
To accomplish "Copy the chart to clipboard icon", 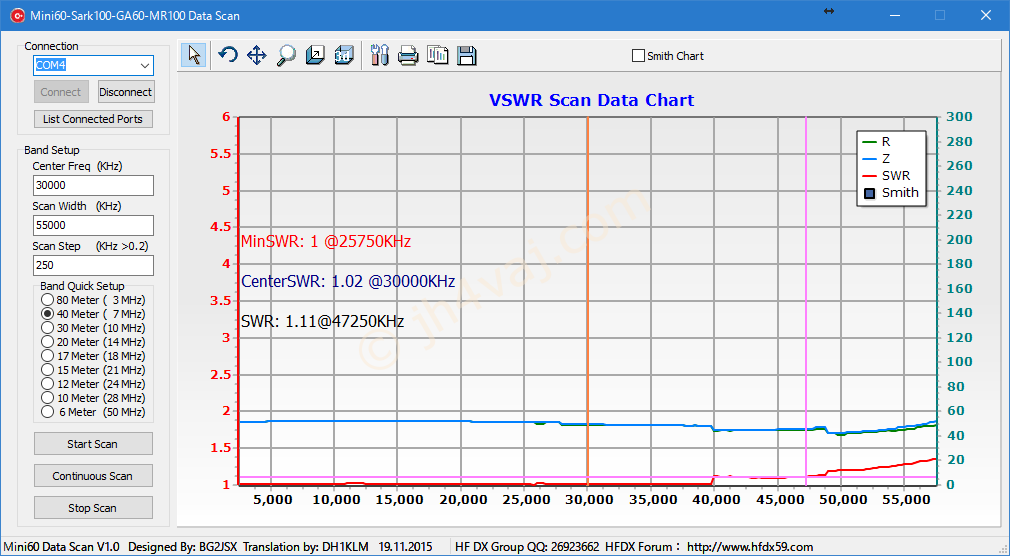I will (x=438, y=55).
